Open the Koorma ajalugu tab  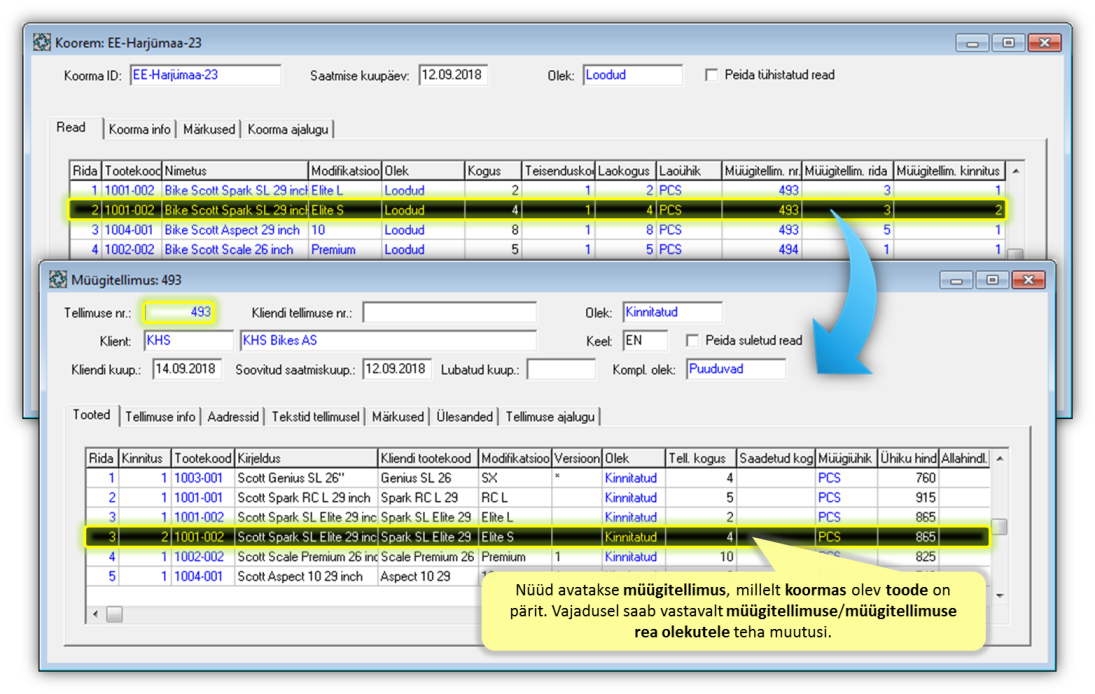288,129
